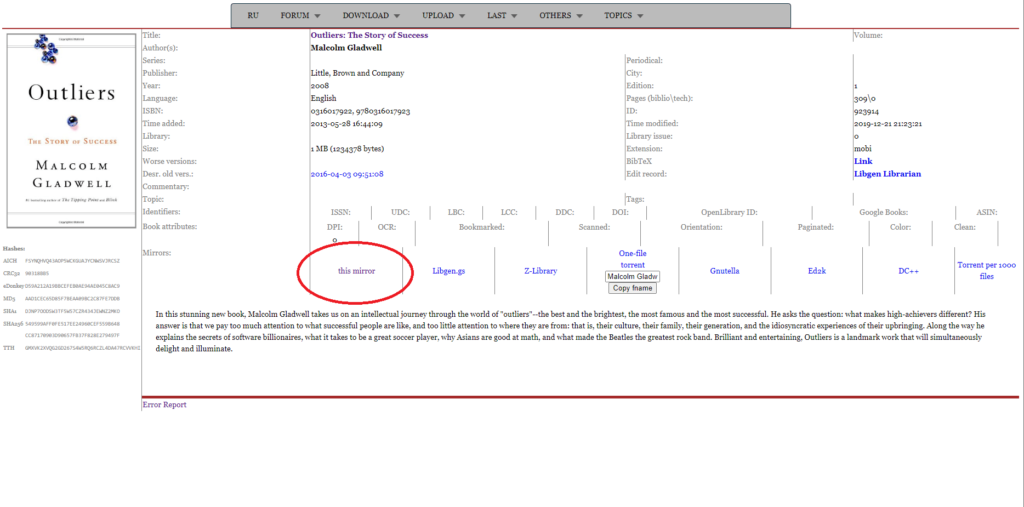The width and height of the screenshot is (1024, 507).
Task: Open the Torrent per 1000 files link
Action: point(986,270)
